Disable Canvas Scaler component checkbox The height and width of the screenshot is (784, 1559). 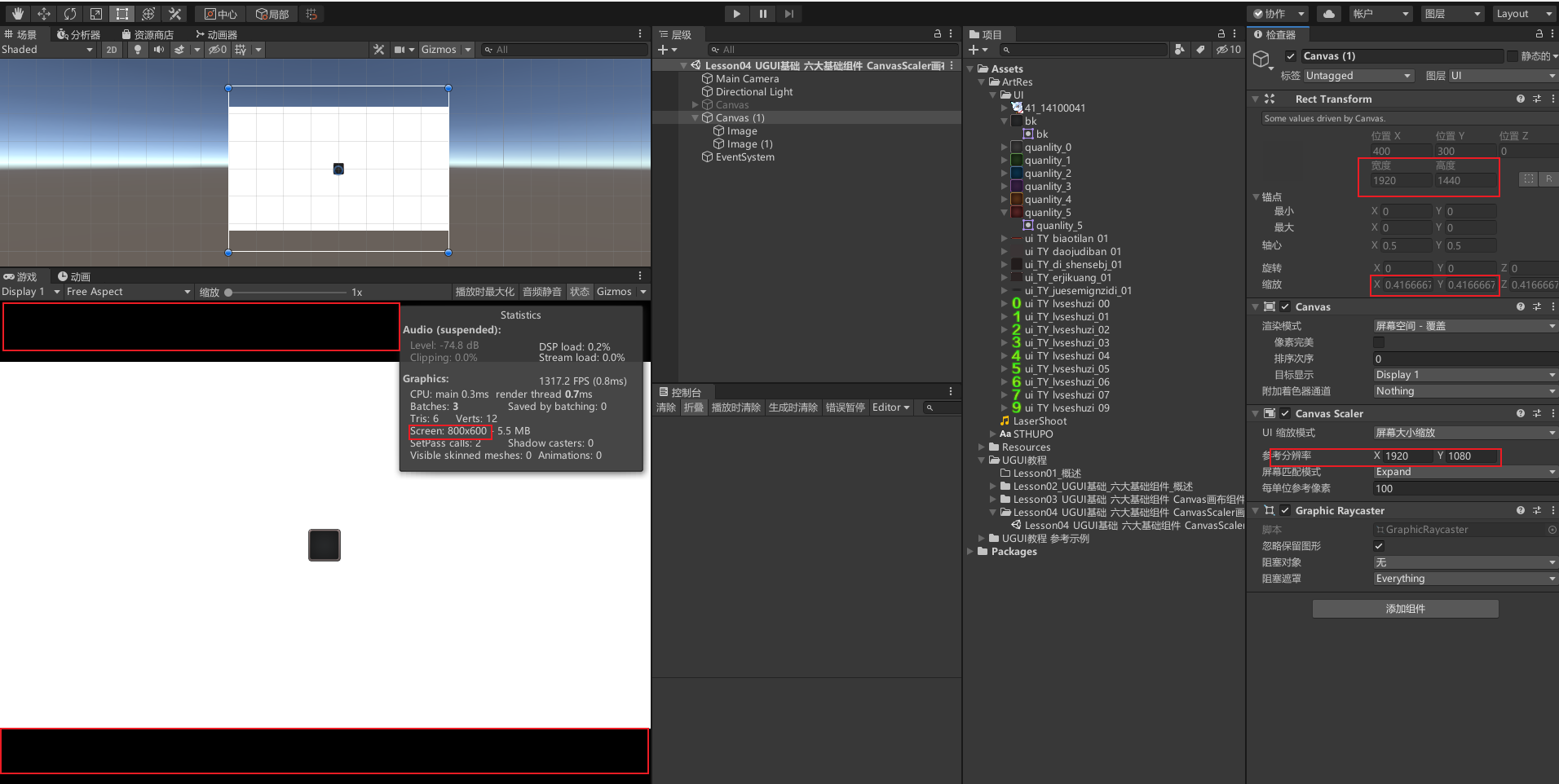1285,413
